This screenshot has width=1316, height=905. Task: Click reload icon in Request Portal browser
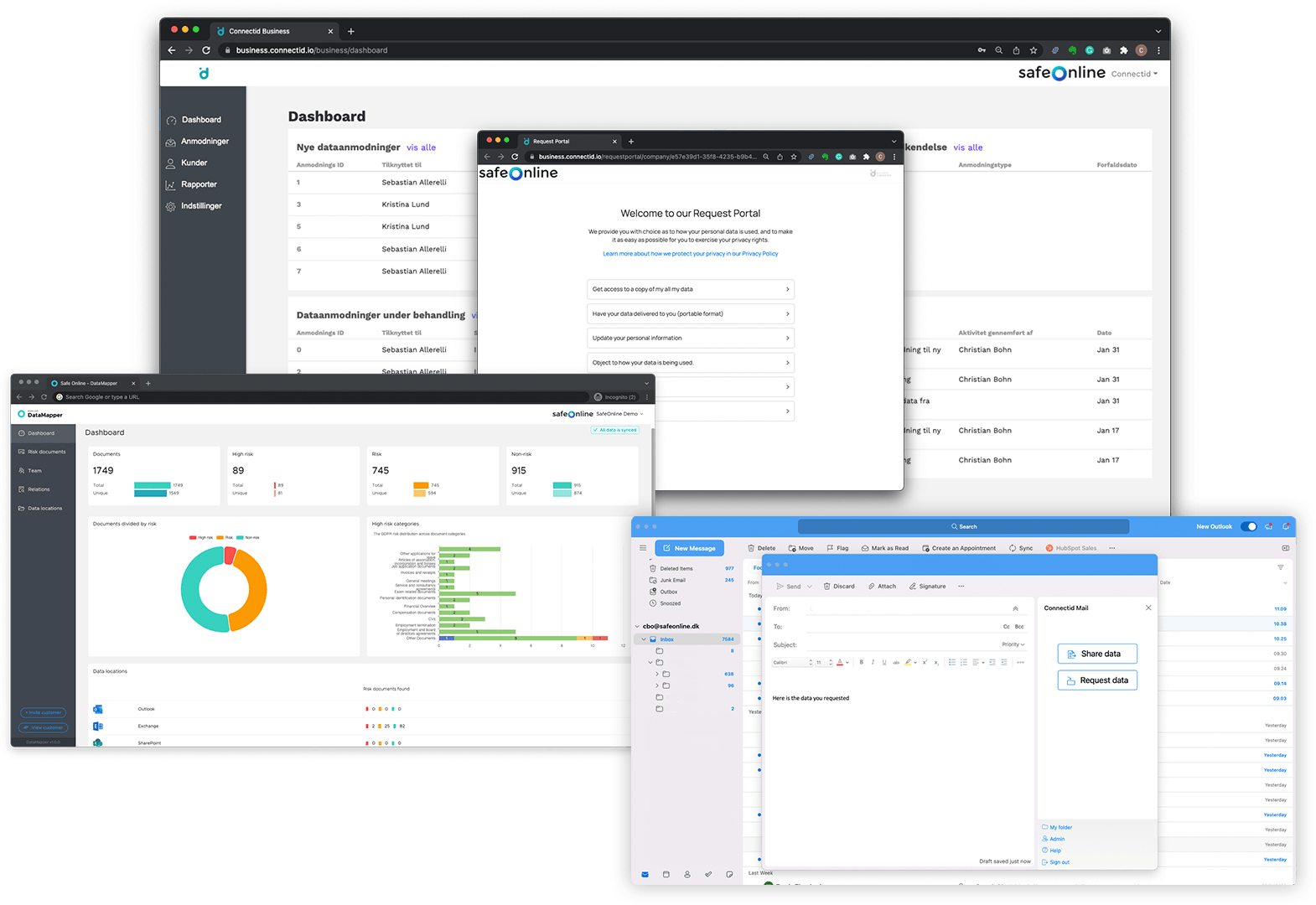[x=515, y=157]
